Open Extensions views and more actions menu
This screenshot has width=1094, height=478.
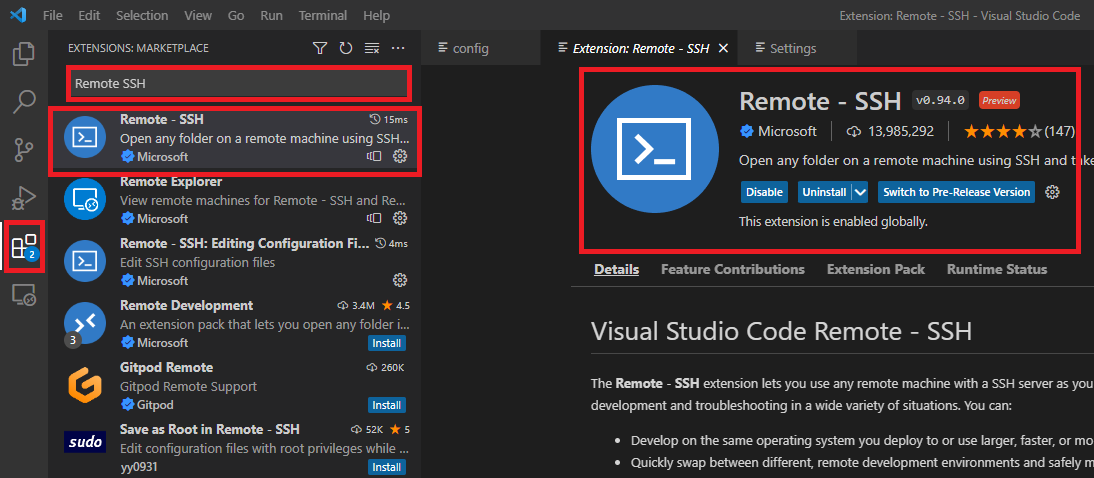398,48
